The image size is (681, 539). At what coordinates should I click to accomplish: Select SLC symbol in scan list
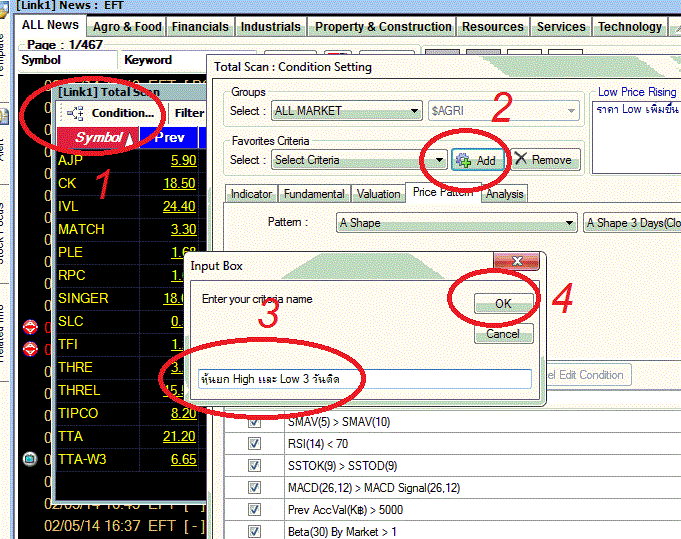[70, 321]
